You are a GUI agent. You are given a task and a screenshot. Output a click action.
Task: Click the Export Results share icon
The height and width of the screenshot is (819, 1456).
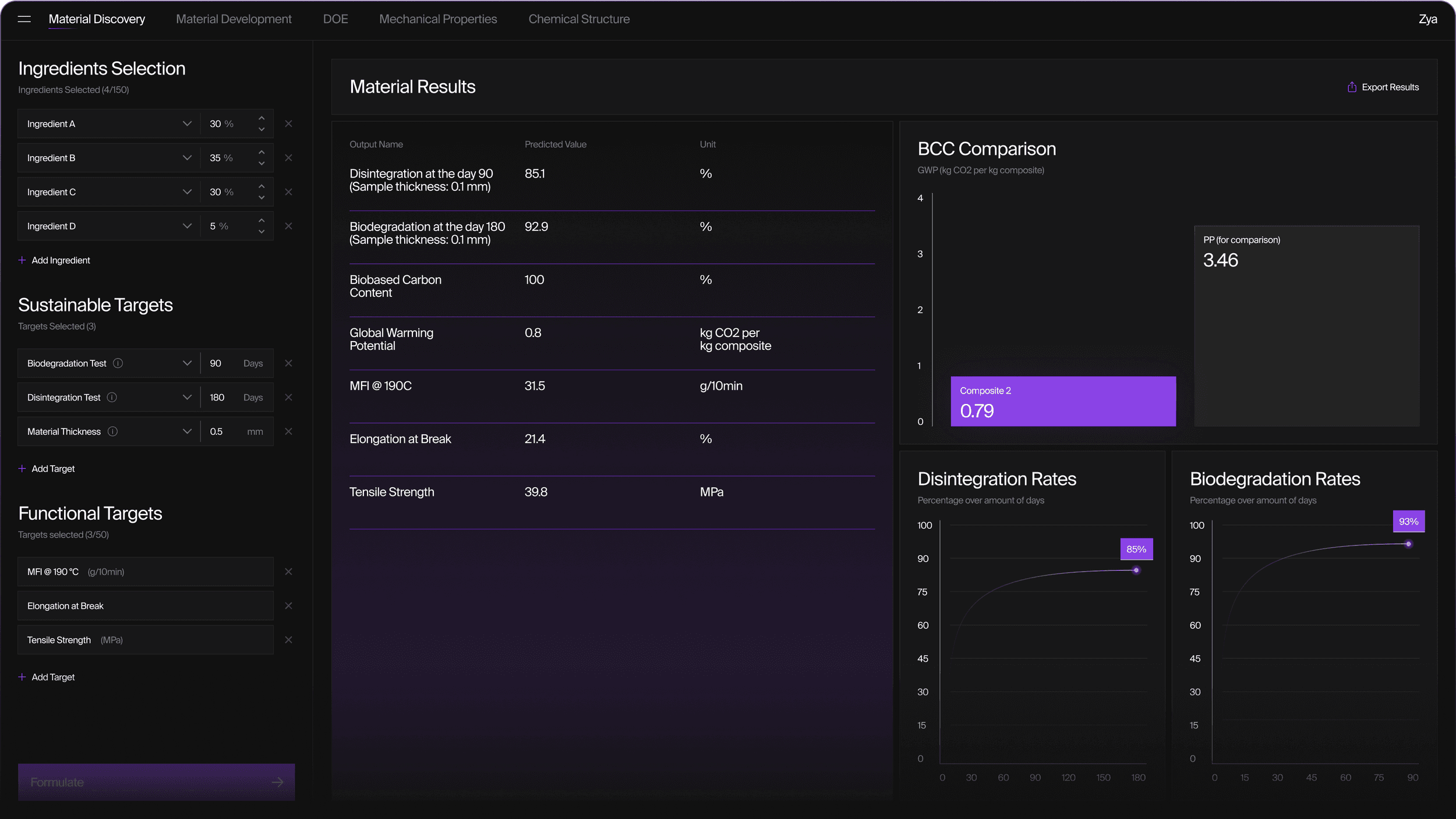pos(1352,87)
